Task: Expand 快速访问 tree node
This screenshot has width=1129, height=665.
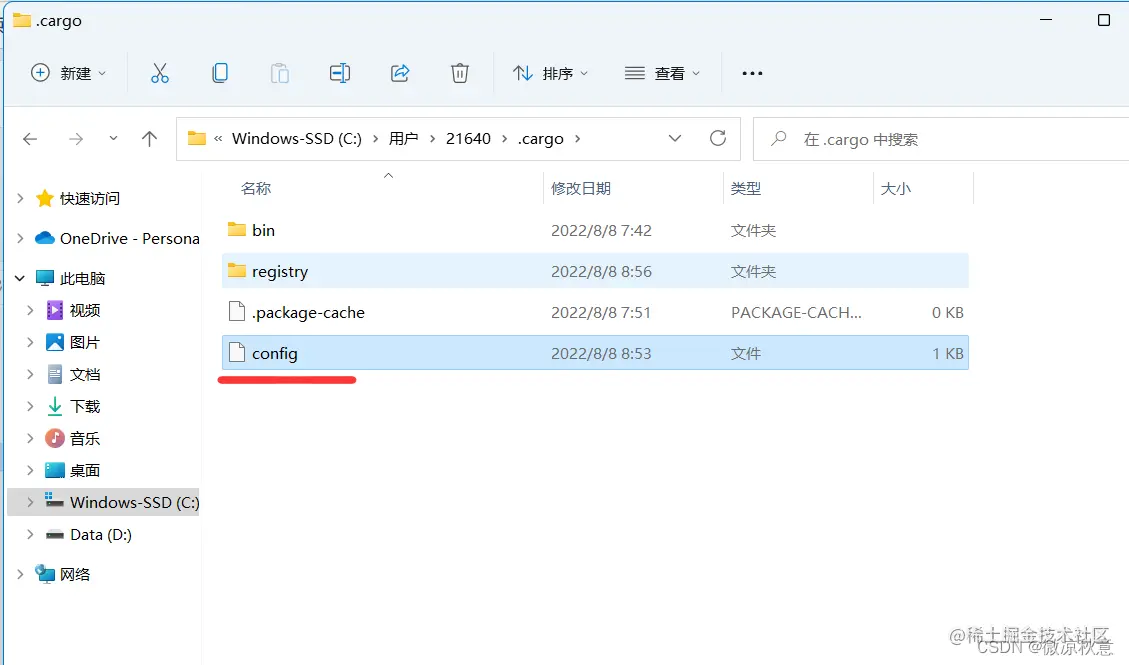Action: [x=20, y=198]
